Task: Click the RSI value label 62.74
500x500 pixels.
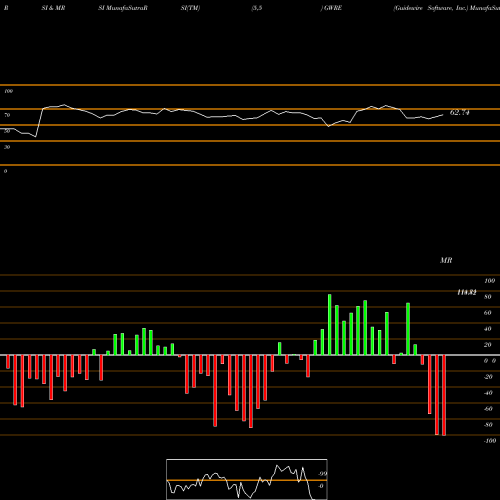Action: 459,113
